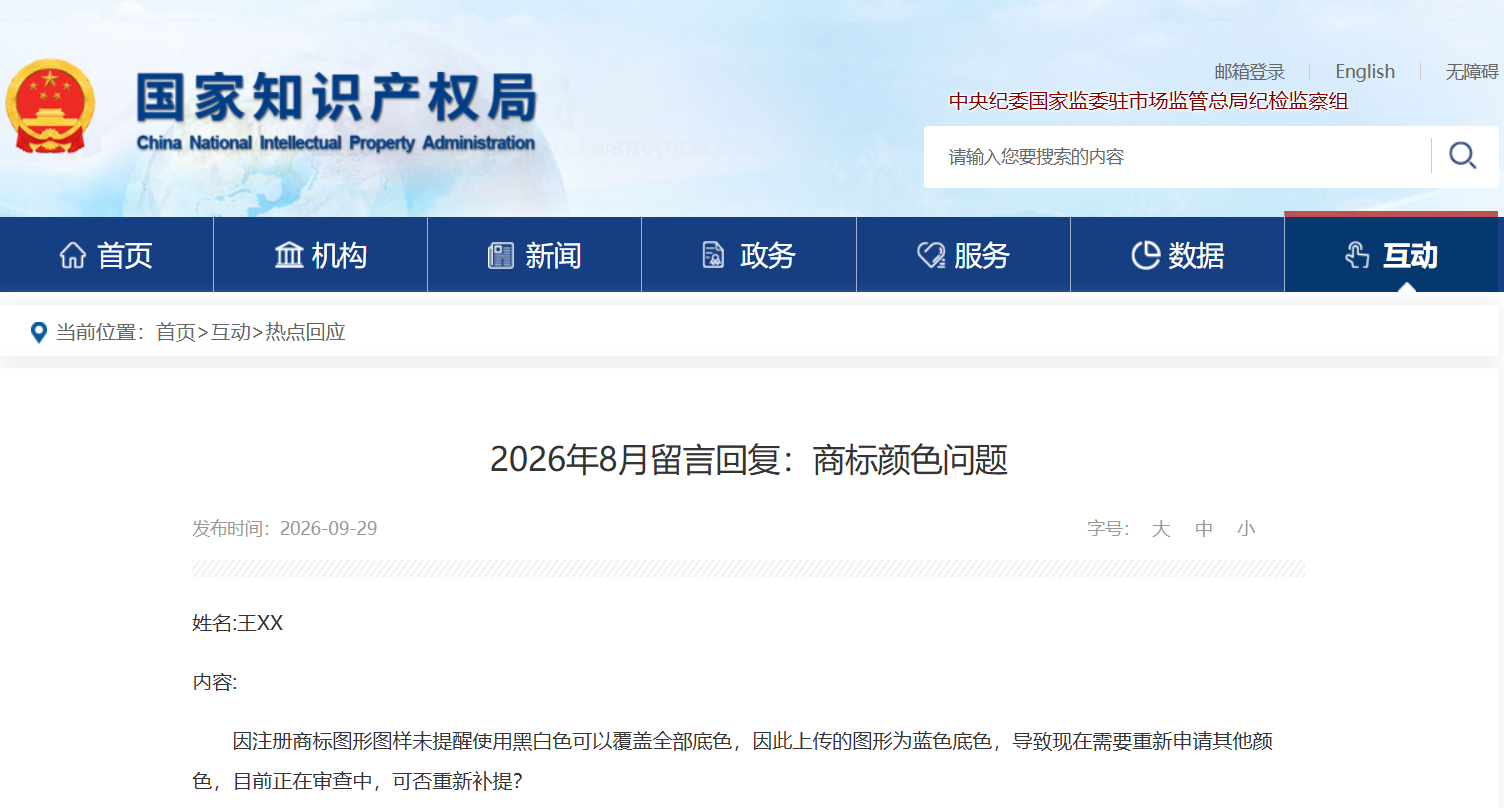Switch to the 政务 navigation tab
The height and width of the screenshot is (808, 1504).
749,255
